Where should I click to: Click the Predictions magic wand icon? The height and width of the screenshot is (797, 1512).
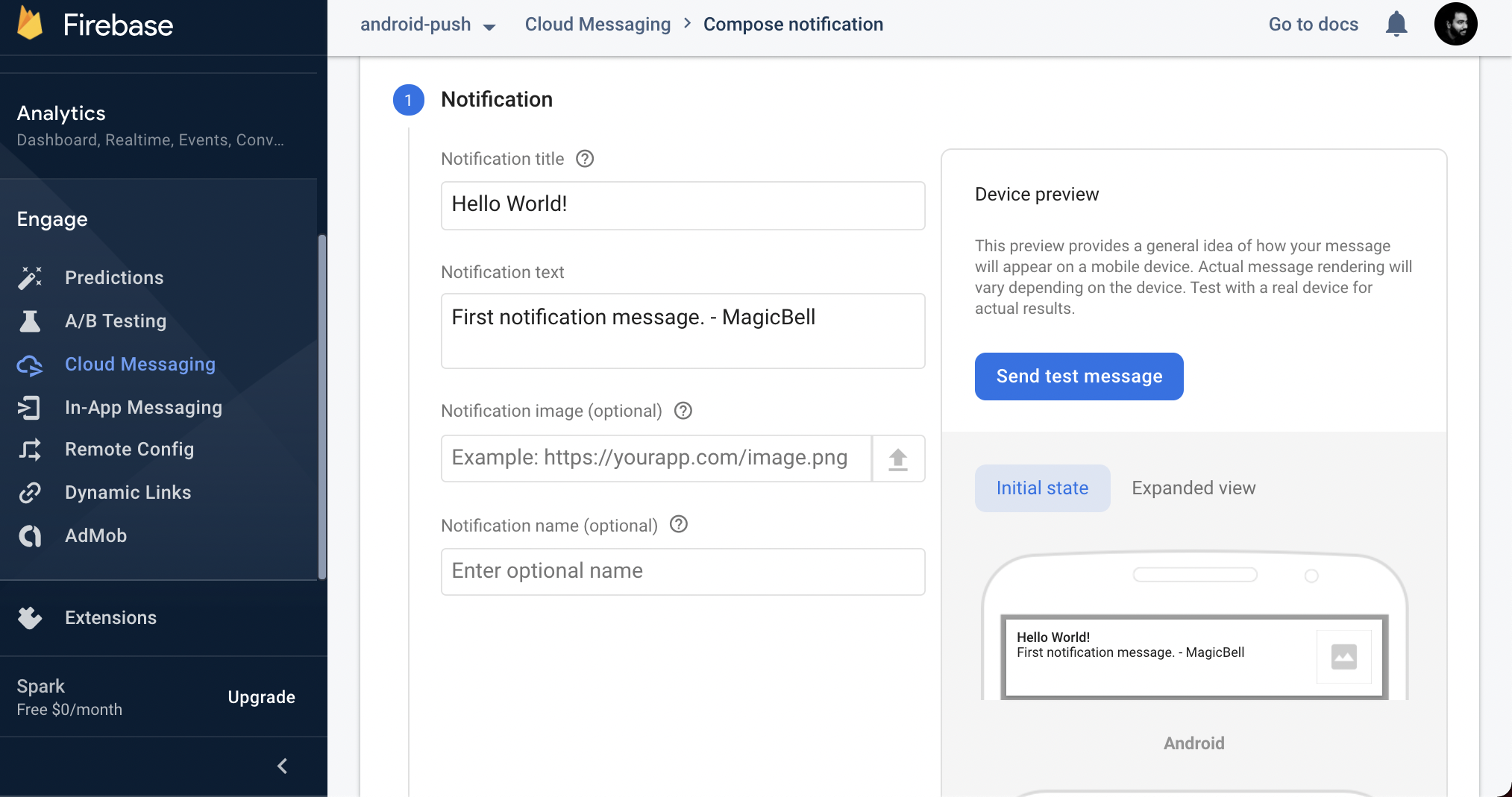(x=30, y=277)
